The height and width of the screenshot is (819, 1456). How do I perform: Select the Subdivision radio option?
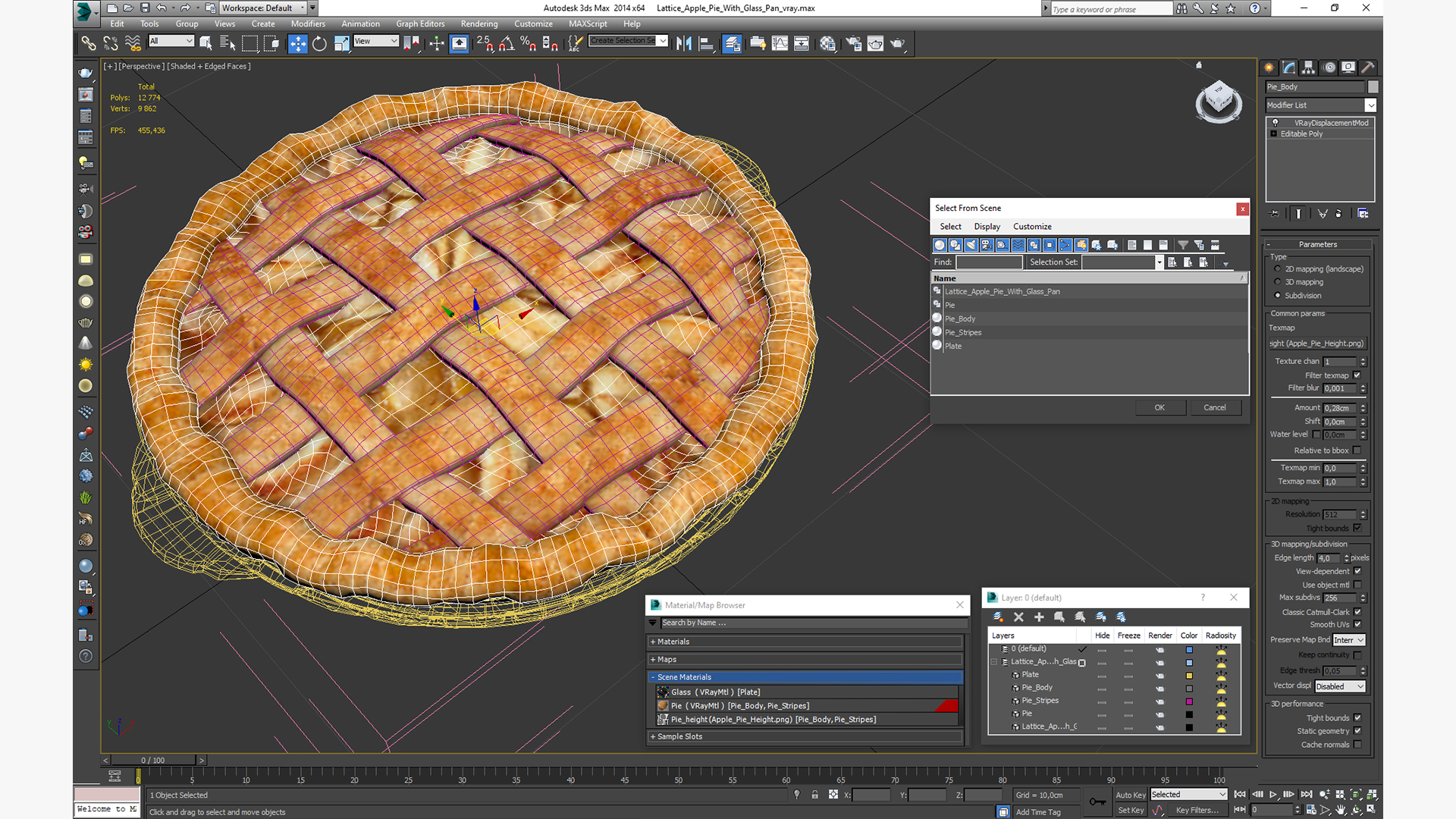point(1278,296)
